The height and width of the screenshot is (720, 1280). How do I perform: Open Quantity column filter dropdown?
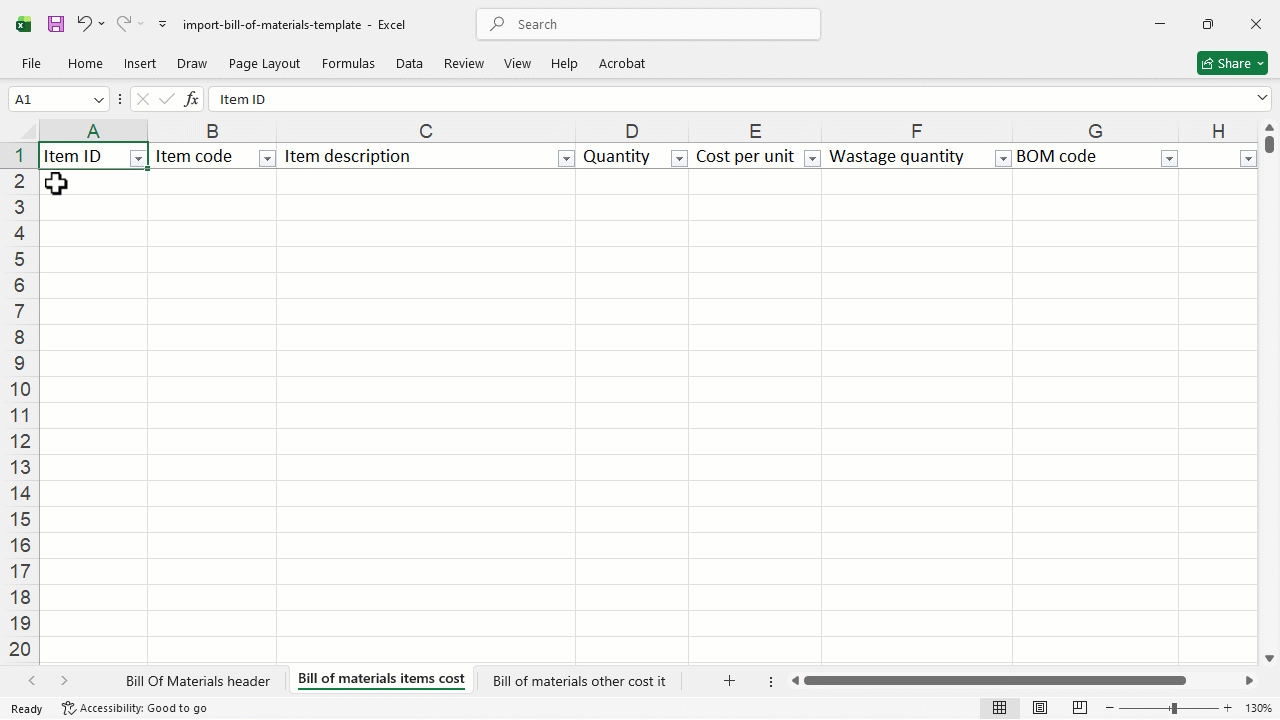[x=679, y=159]
